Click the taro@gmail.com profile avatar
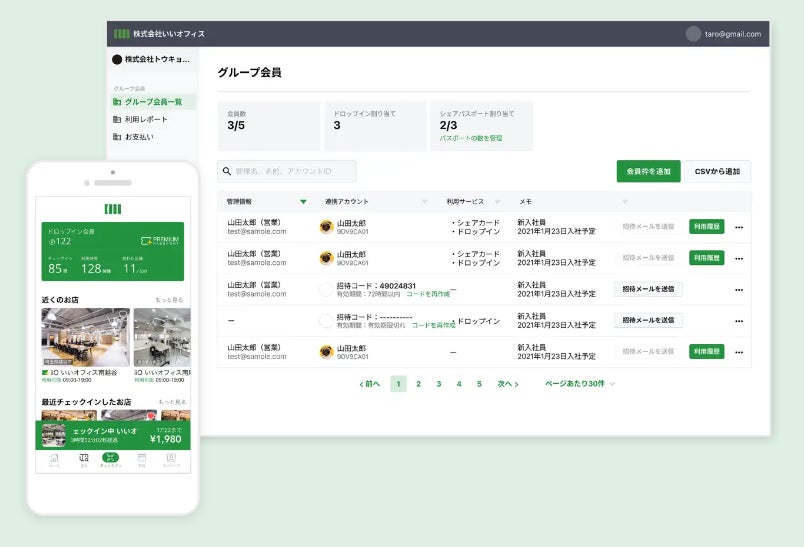 coord(693,34)
